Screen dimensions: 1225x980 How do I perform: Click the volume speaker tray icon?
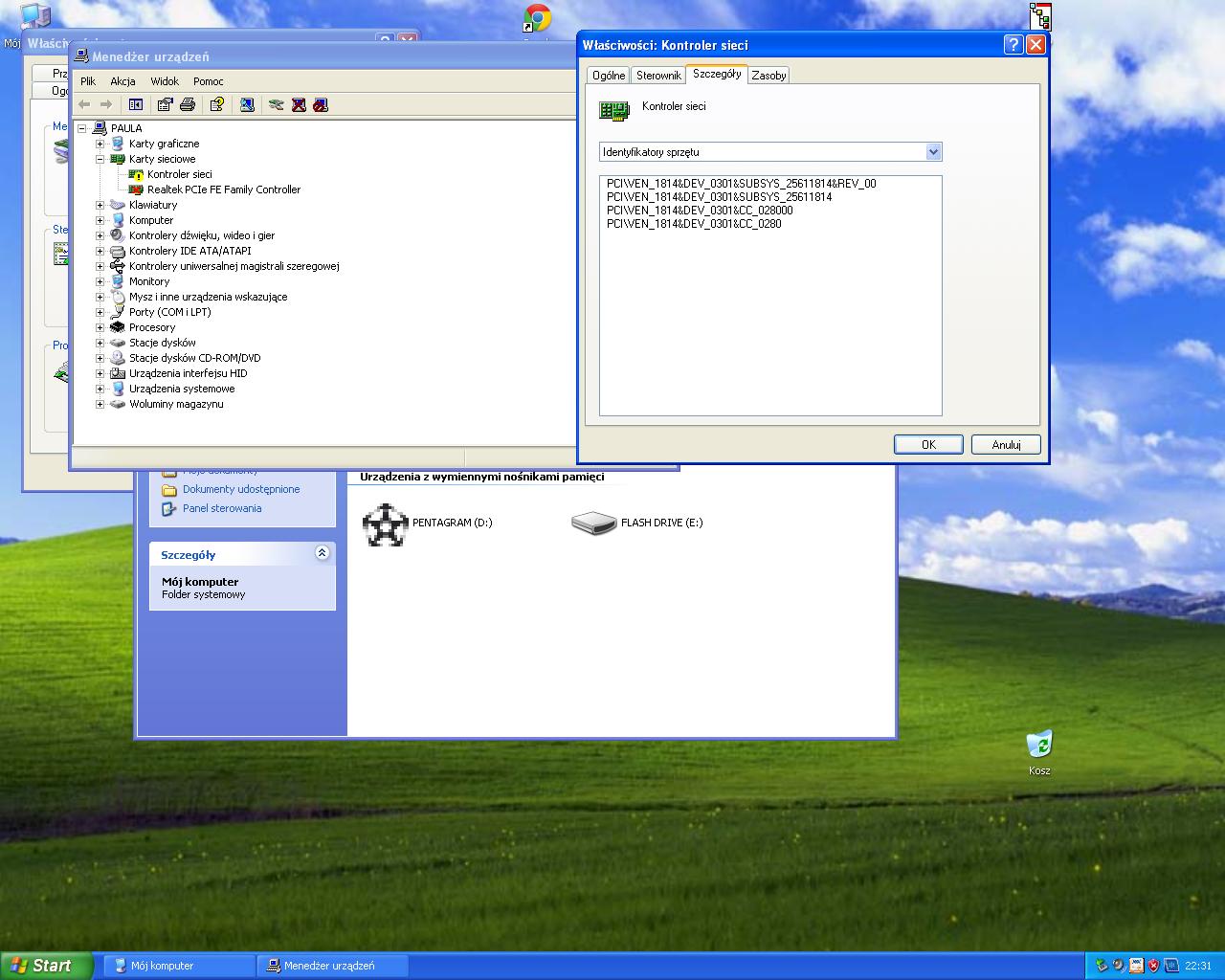(x=1119, y=966)
